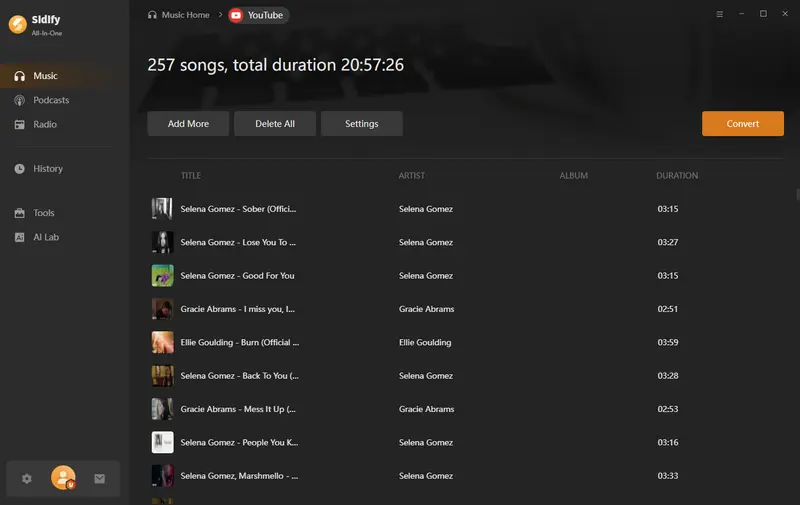Click the Delete All button
This screenshot has height=505, width=800.
click(275, 124)
